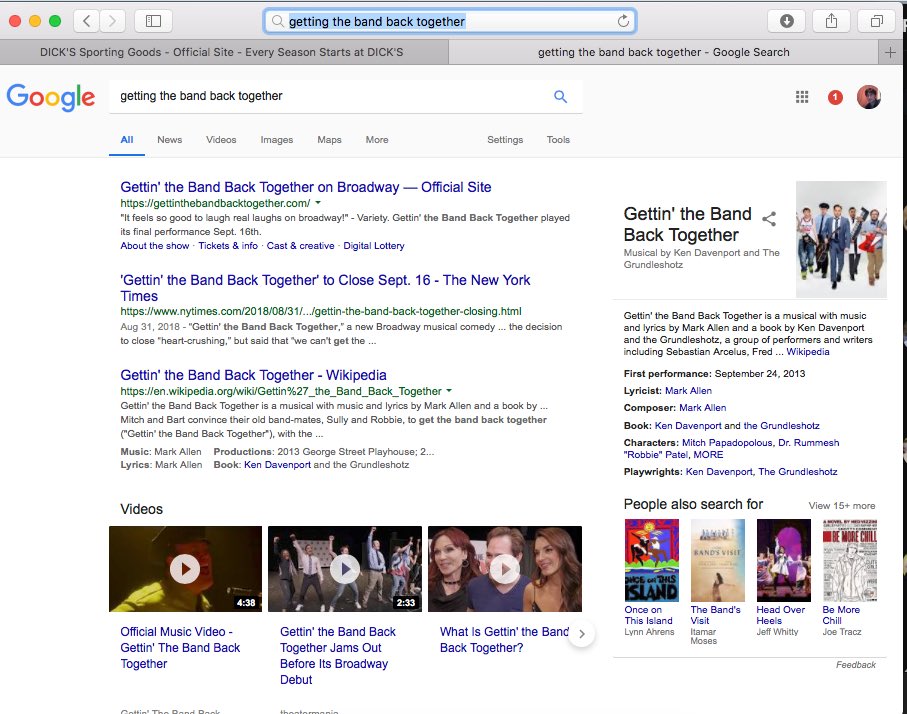Screen dimensions: 907x714
Task: Open The Band's Visit poster
Action: tap(717, 560)
